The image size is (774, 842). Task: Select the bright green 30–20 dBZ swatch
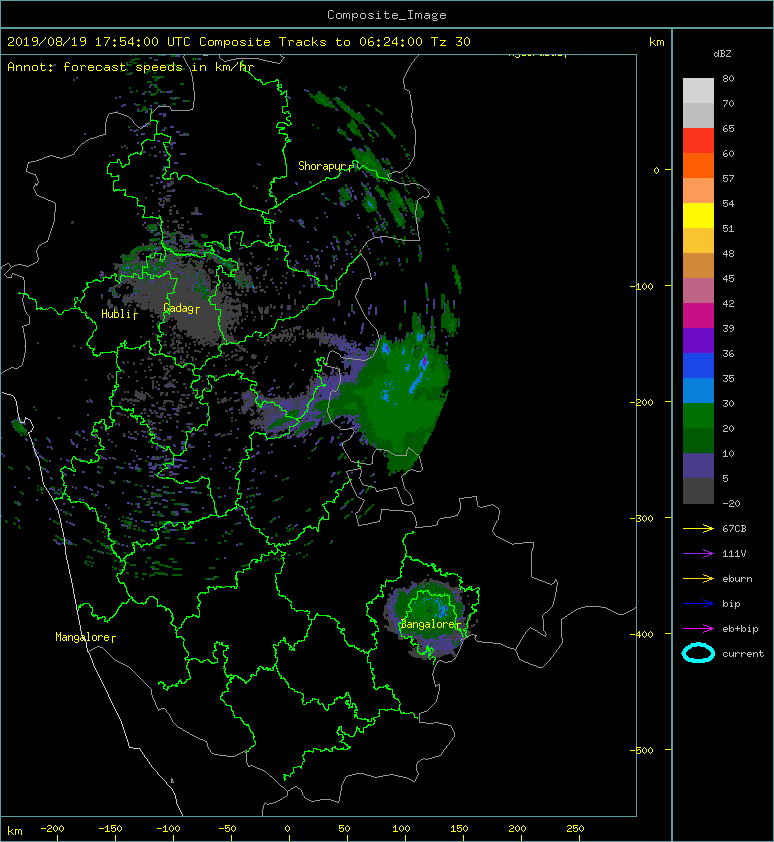[x=698, y=415]
